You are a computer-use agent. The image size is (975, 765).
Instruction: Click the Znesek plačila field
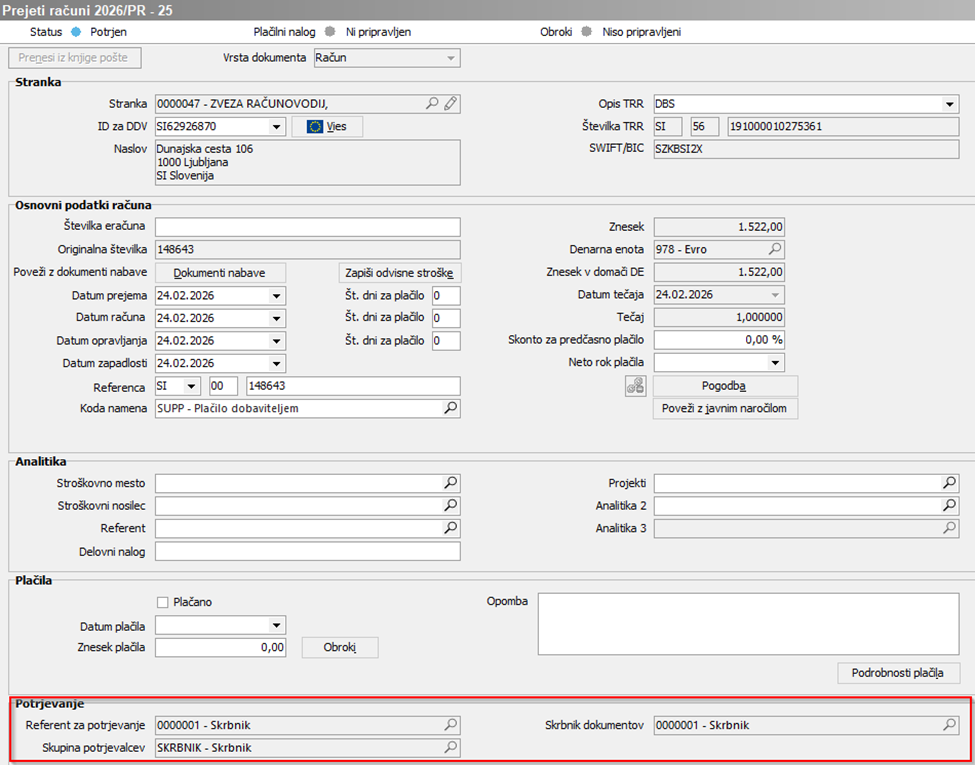(221, 647)
